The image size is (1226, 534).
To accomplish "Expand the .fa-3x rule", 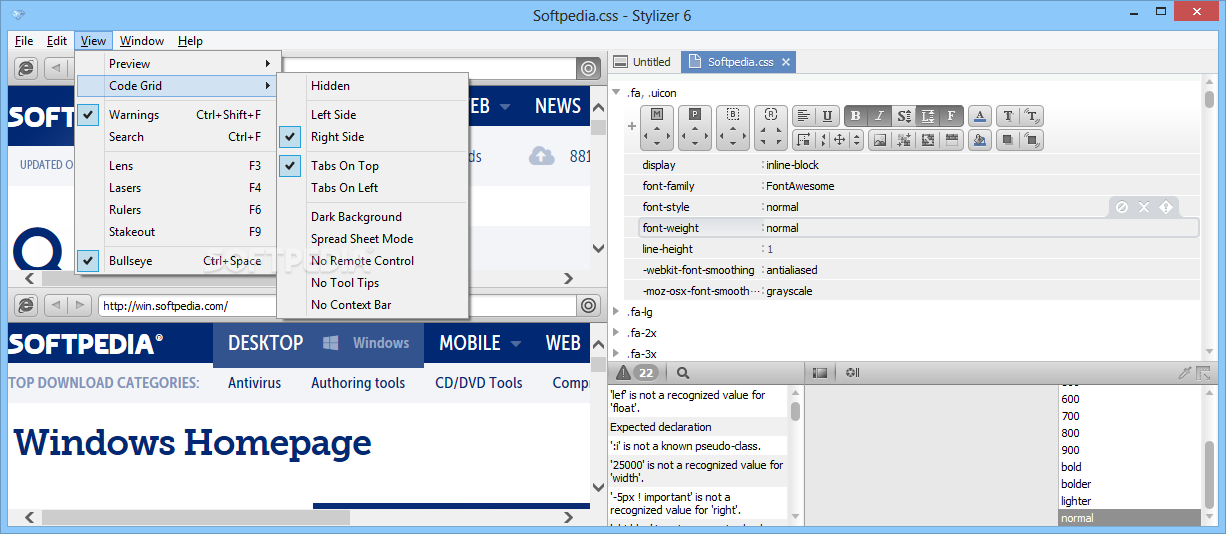I will pyautogui.click(x=616, y=354).
